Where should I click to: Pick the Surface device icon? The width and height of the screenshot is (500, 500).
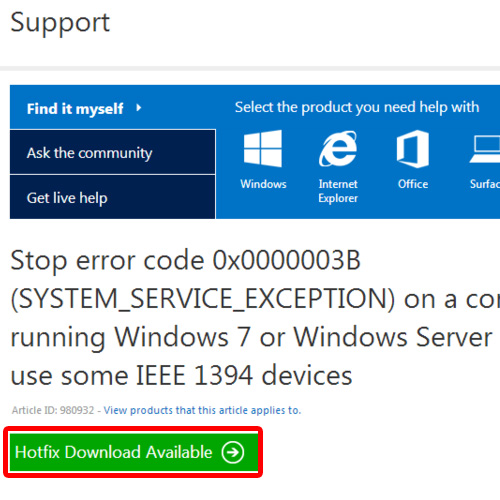(x=485, y=149)
